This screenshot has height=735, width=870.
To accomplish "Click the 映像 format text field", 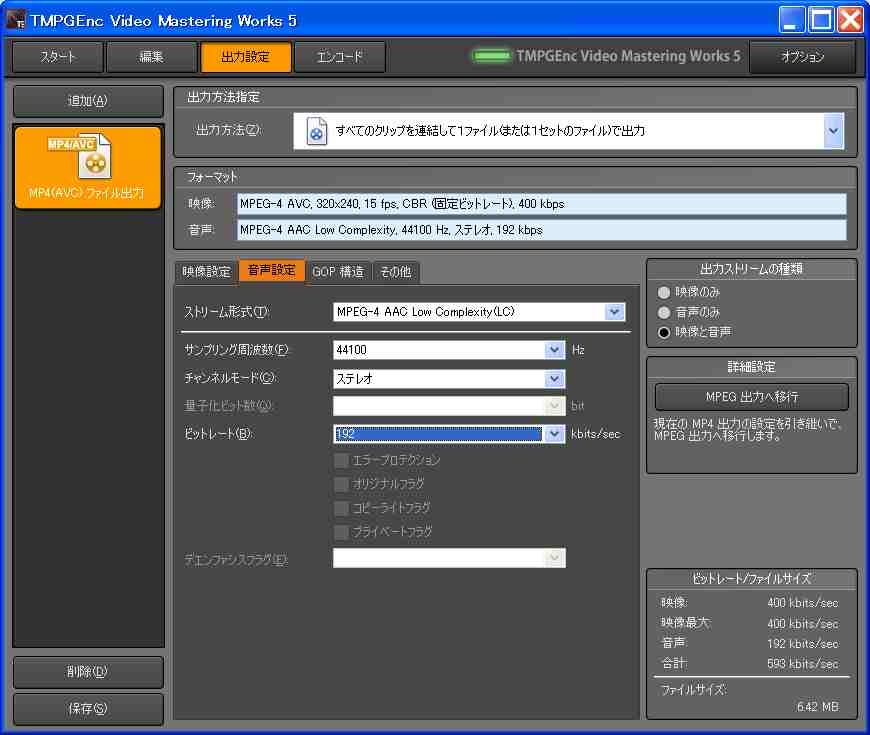I will [x=541, y=204].
